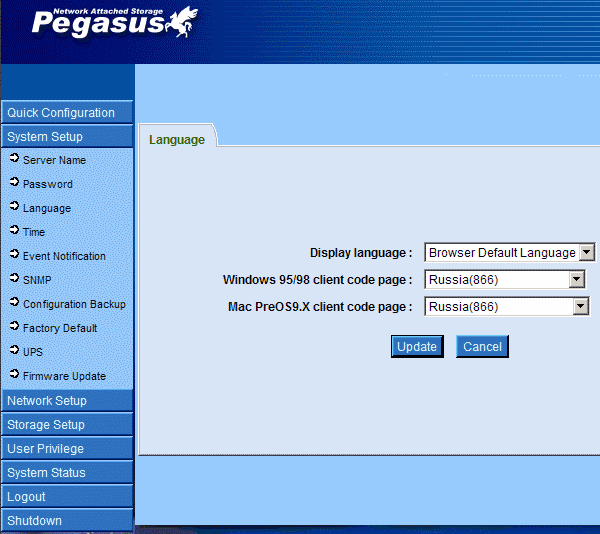
Task: Go to Configuration Backup page
Action: coord(74,304)
